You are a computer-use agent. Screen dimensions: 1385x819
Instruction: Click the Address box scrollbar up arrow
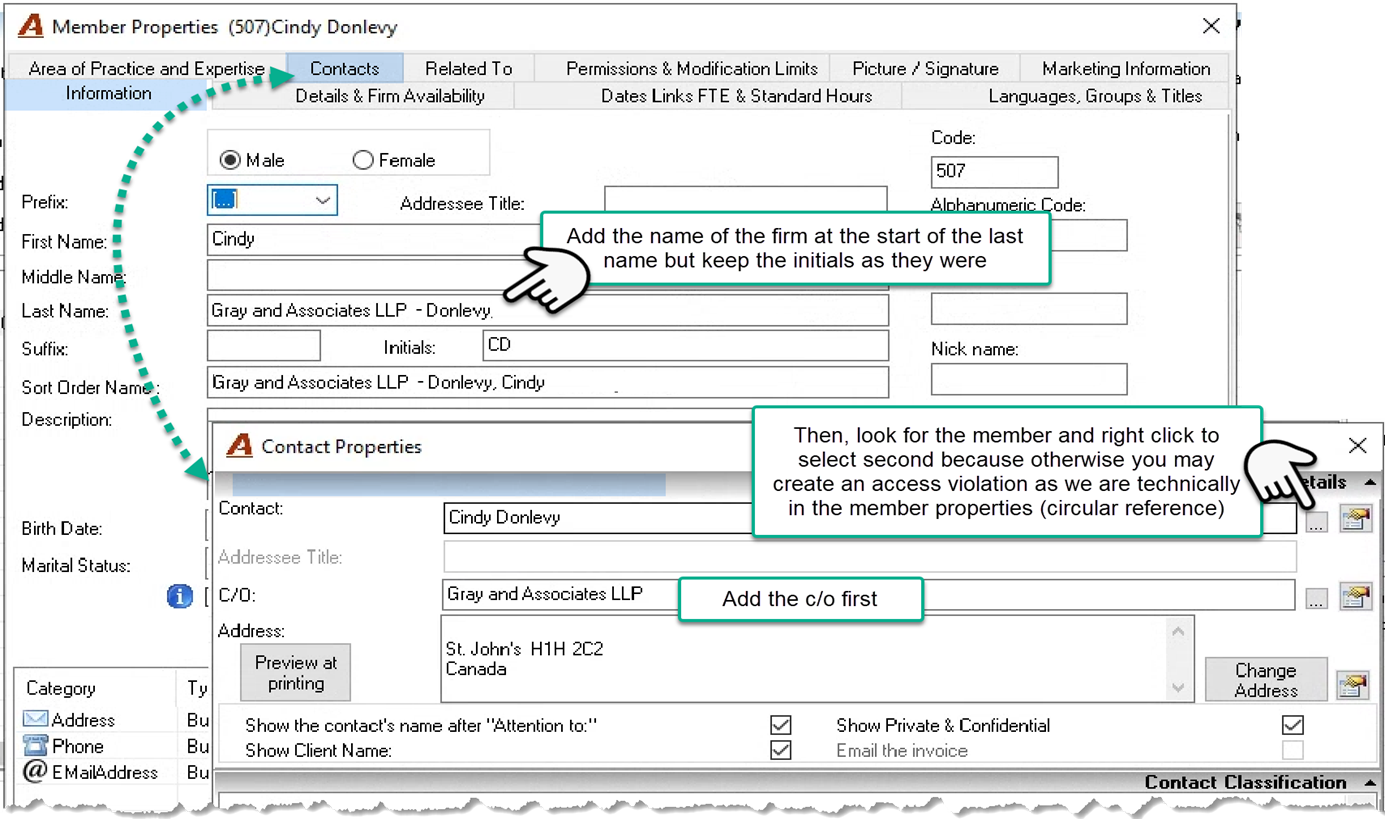[x=1179, y=631]
